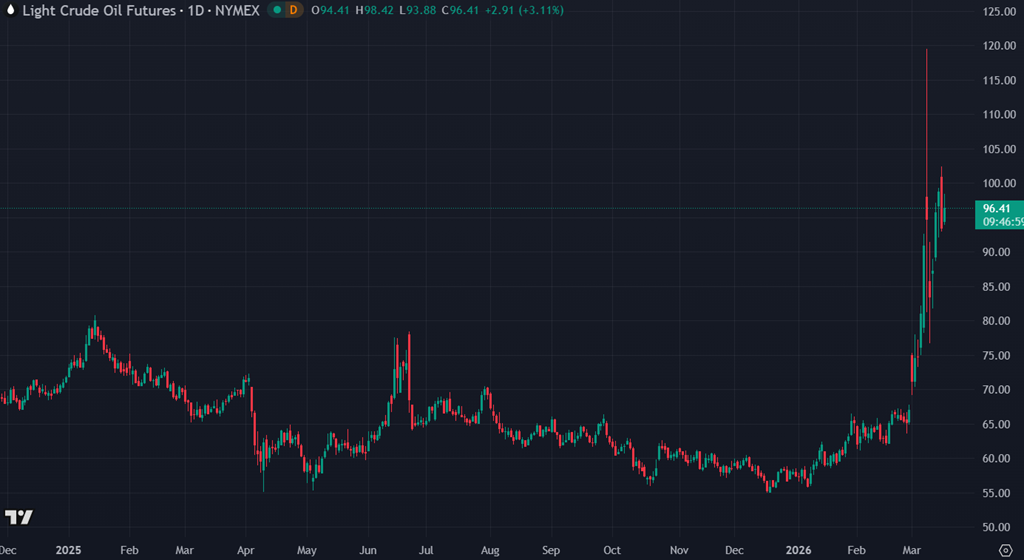Click the Jul label on the time axis
Viewport: 1024px width, 560px height.
[426, 550]
